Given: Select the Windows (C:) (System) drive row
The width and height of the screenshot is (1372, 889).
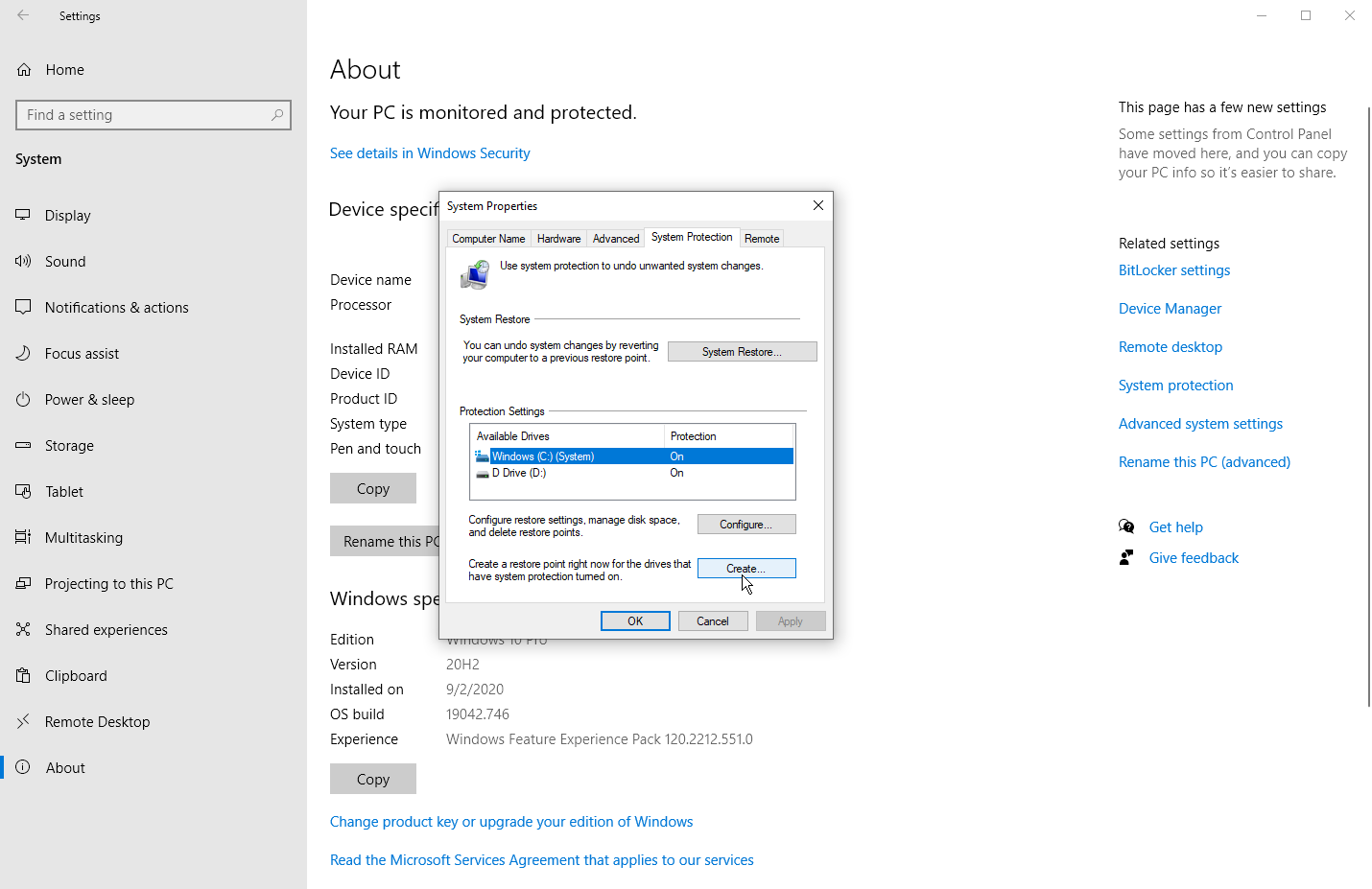Looking at the screenshot, I should 633,456.
